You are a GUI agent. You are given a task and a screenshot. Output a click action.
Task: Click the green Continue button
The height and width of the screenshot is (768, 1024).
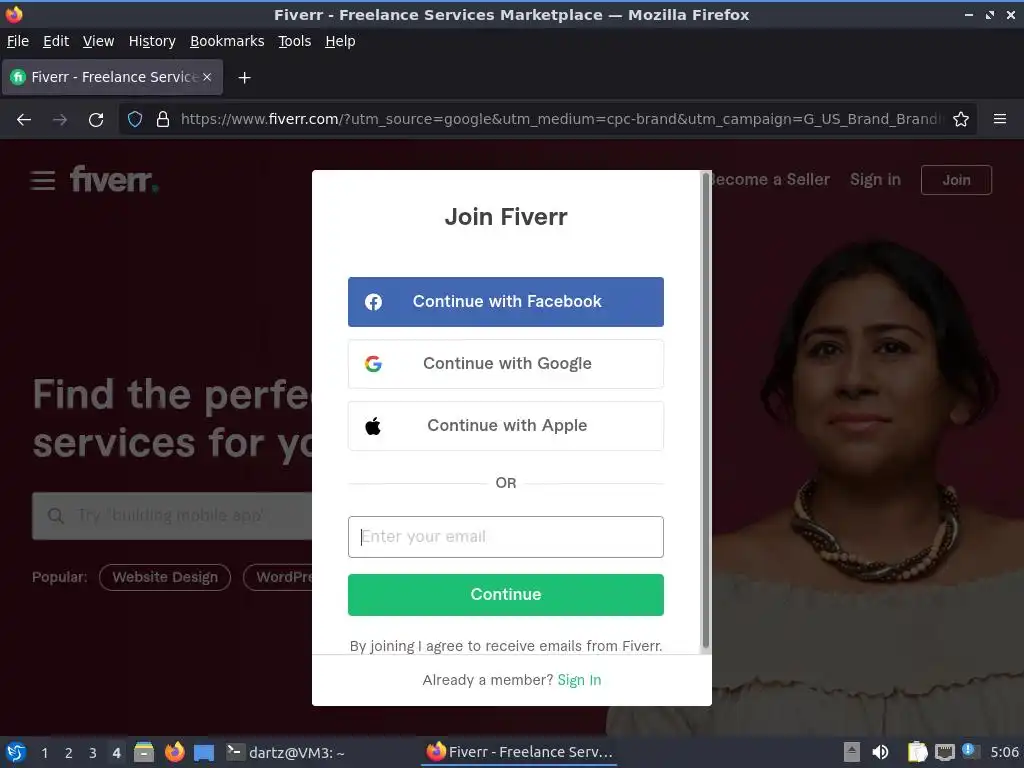point(505,595)
